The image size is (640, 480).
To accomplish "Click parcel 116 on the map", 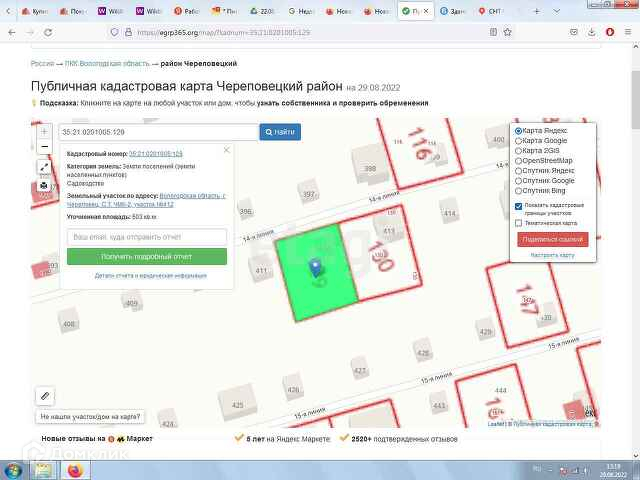I will tap(420, 153).
